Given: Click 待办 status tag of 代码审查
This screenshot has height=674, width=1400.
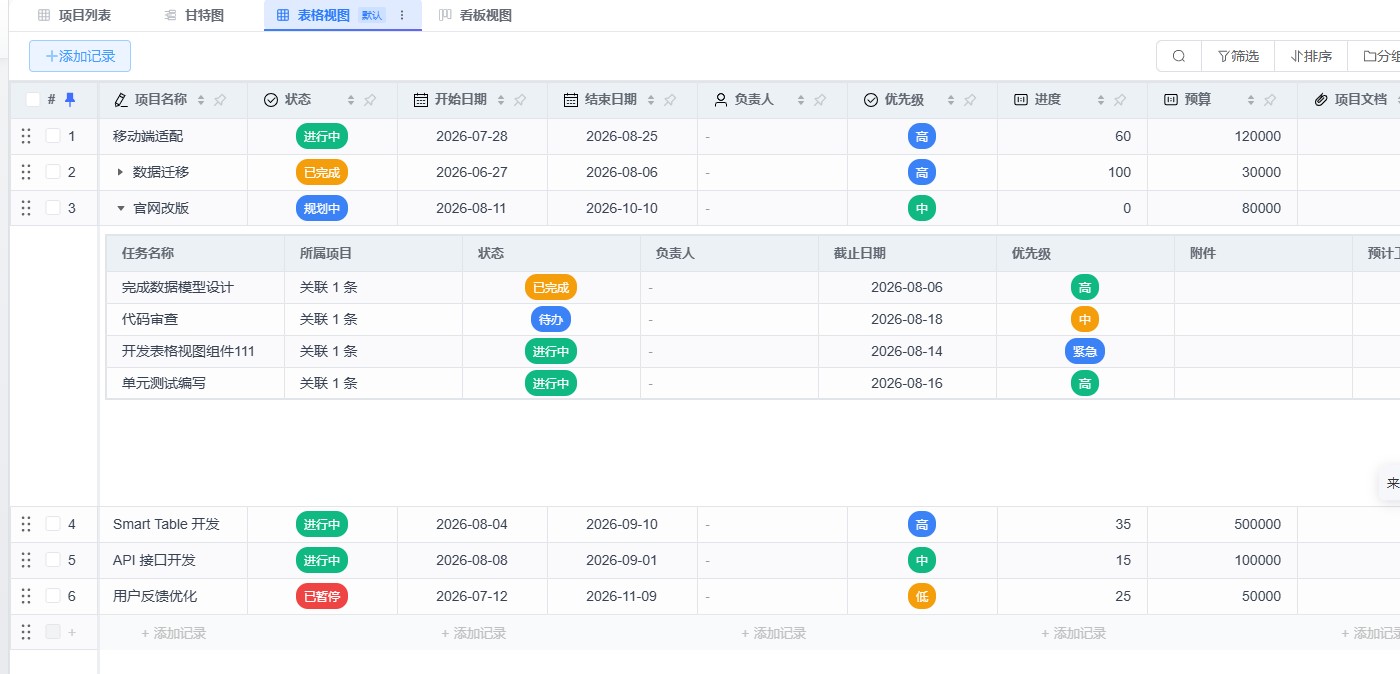Looking at the screenshot, I should [551, 319].
